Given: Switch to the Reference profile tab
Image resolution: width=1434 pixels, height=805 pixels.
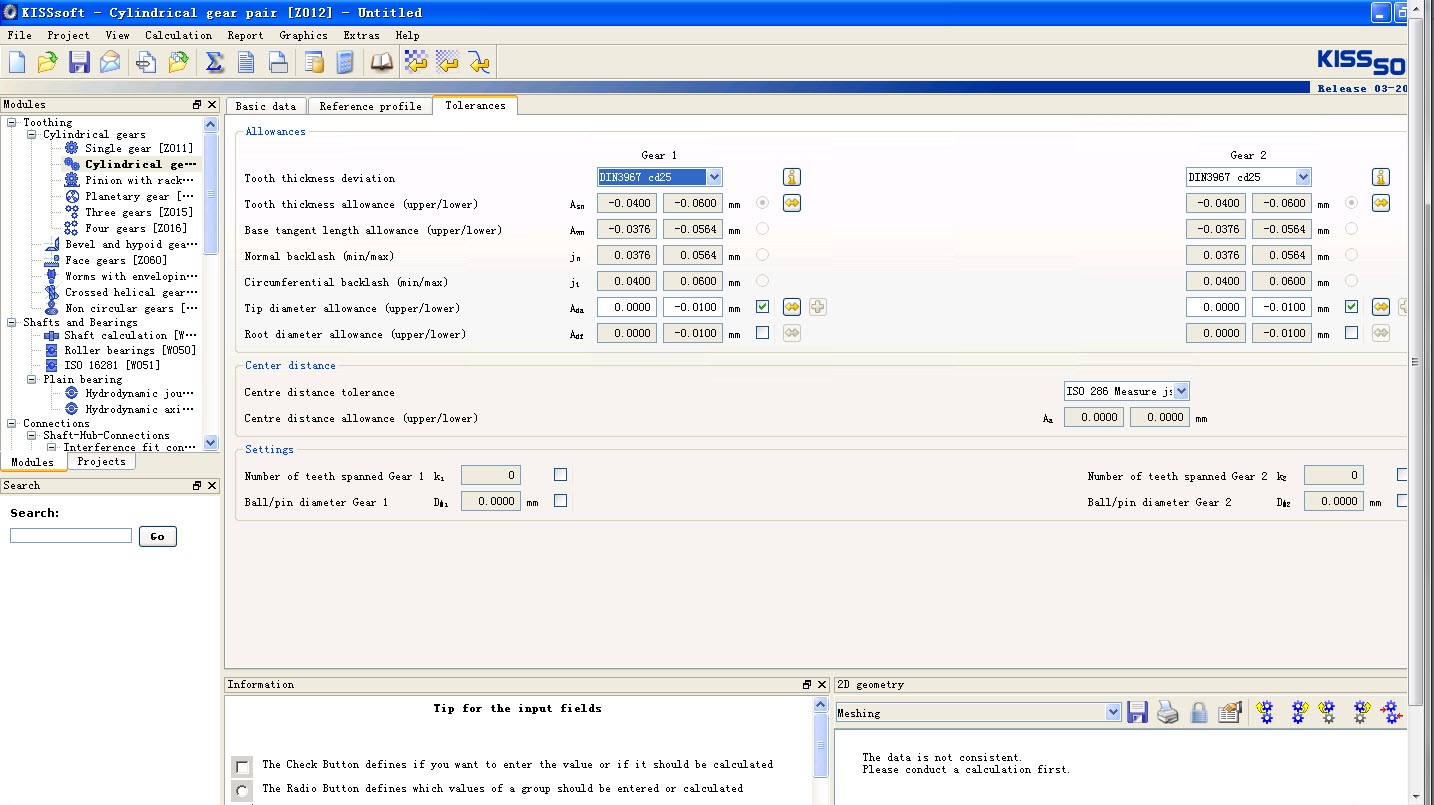Looking at the screenshot, I should [x=370, y=106].
